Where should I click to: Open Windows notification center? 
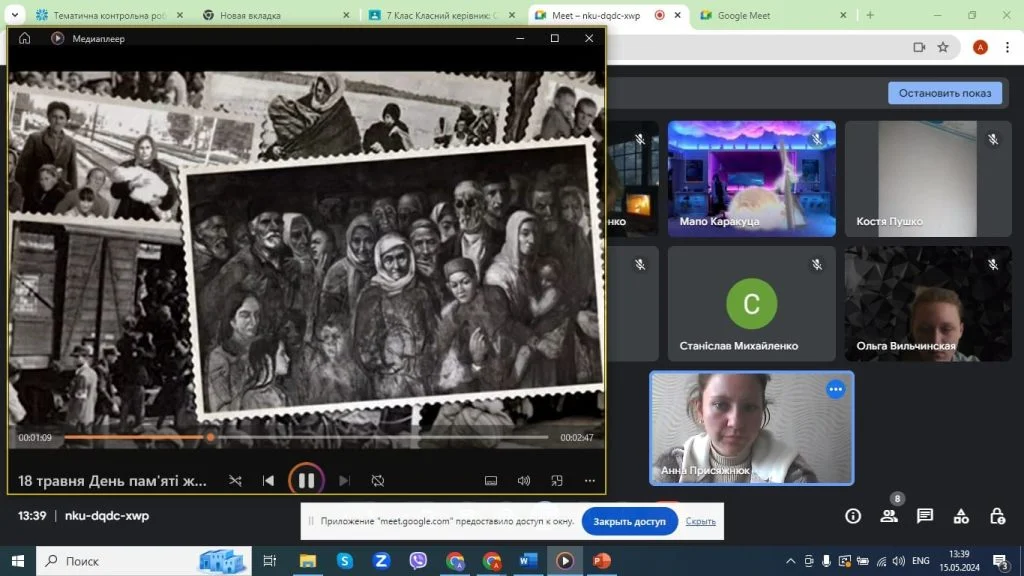1000,561
